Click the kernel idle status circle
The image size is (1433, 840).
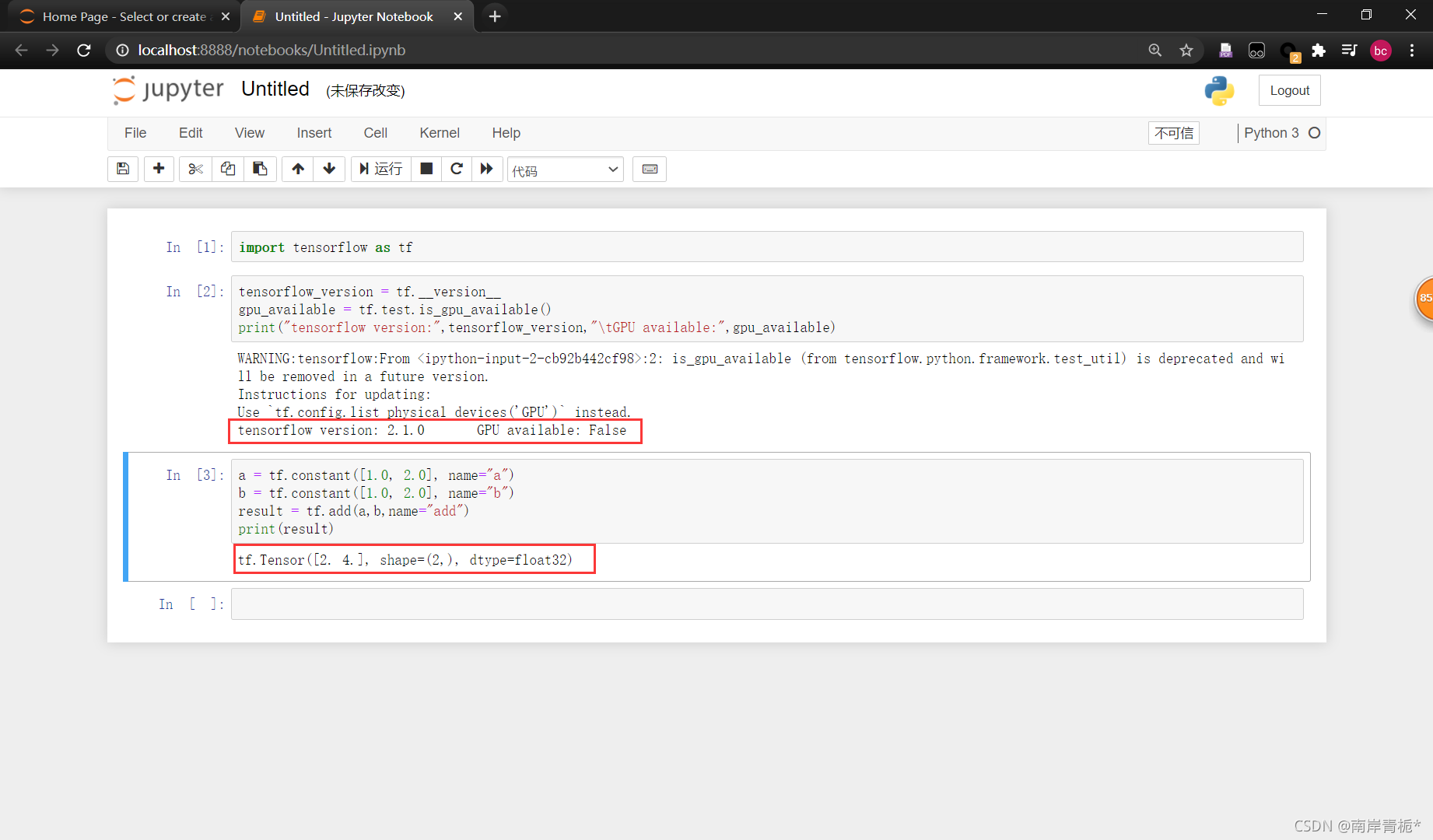pos(1315,133)
